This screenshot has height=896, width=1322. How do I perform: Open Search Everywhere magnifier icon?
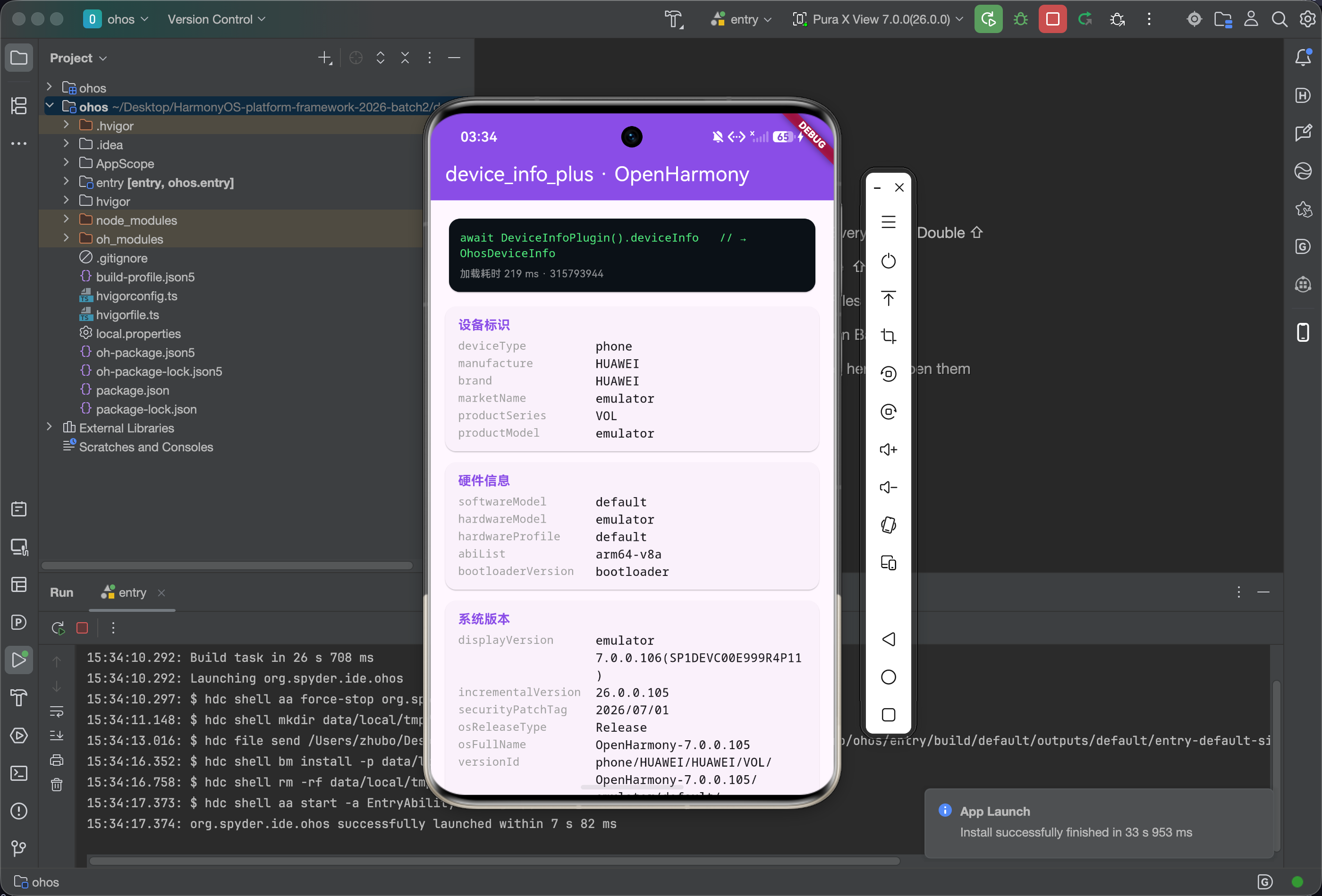(1280, 19)
